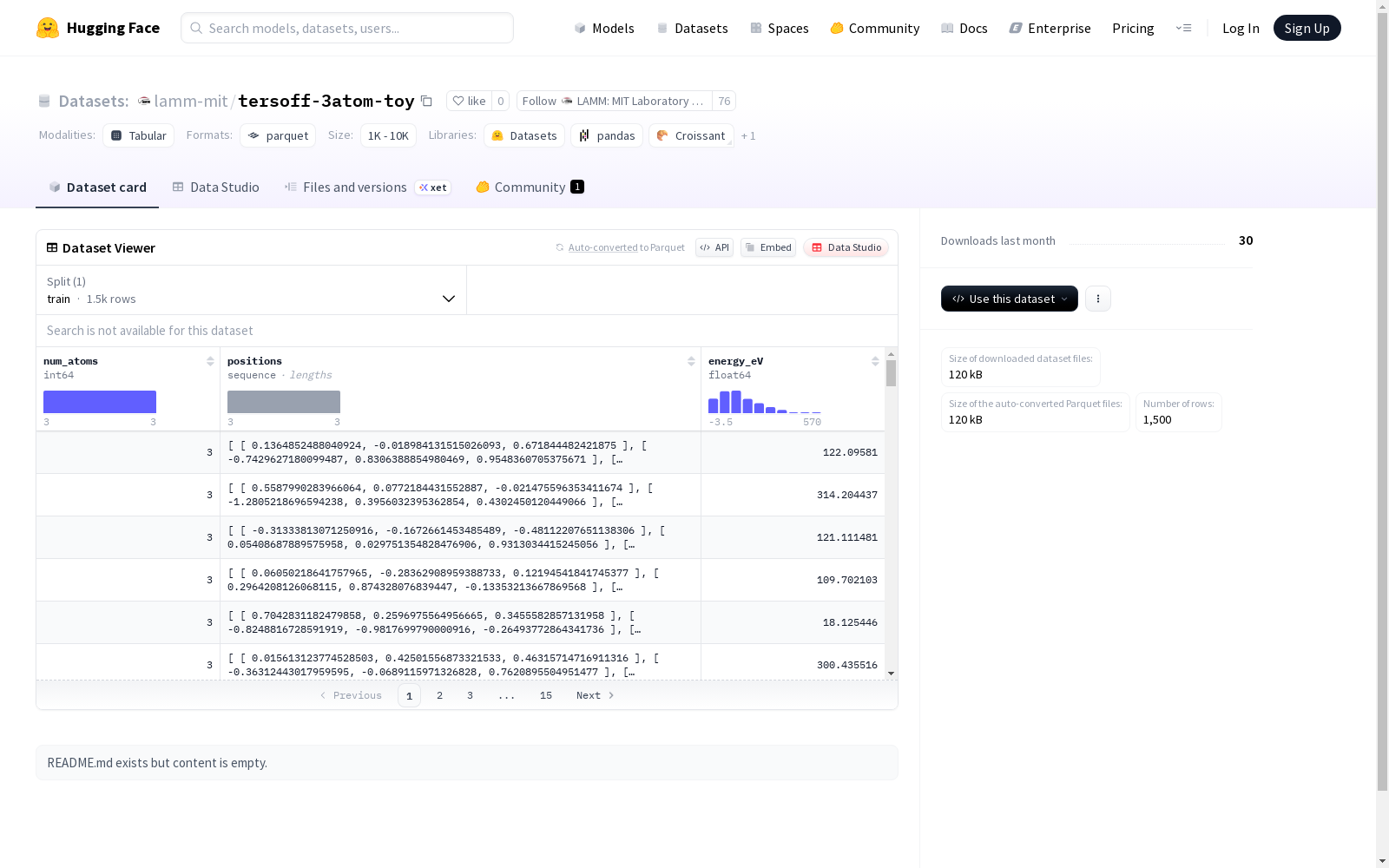Expand the train split dropdown
This screenshot has height=868, width=1389.
click(252, 290)
